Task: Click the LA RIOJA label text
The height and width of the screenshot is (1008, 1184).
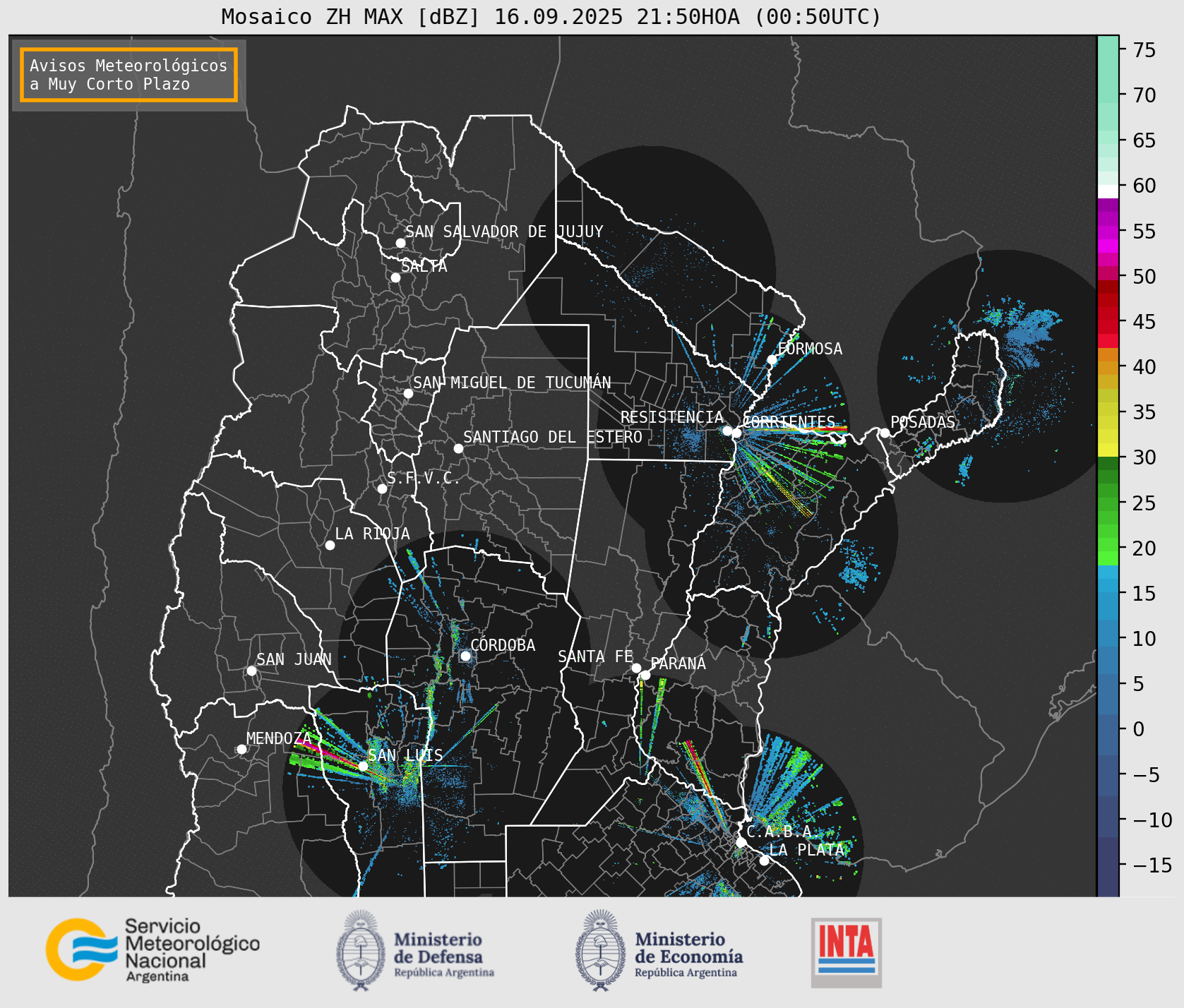Action: tap(372, 534)
